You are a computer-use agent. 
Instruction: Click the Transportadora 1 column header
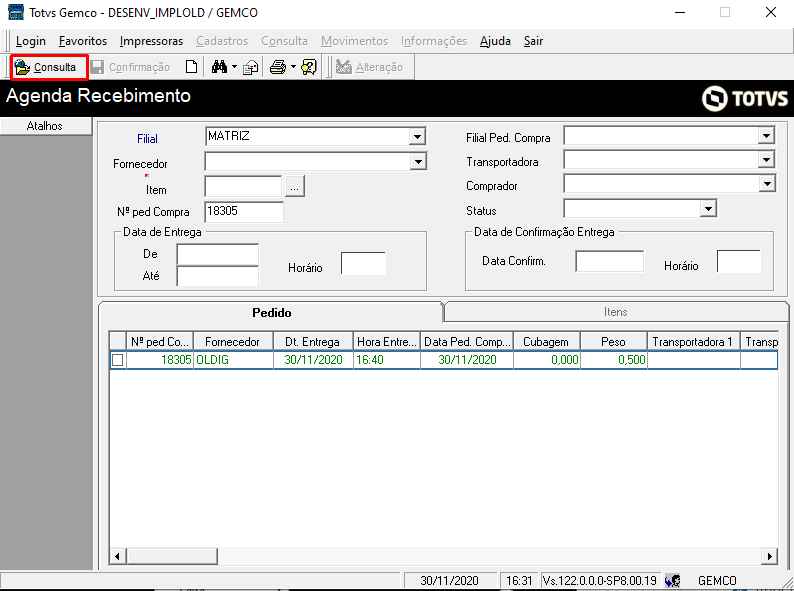pos(693,342)
